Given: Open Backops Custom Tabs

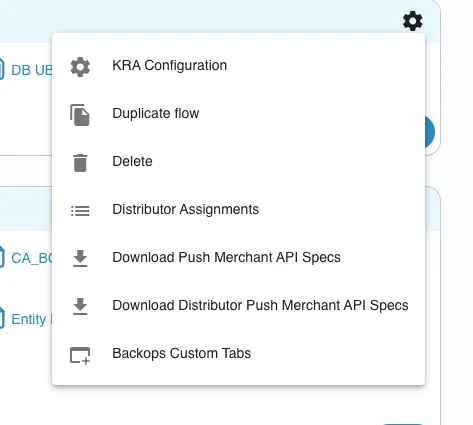Looking at the screenshot, I should (x=238, y=354).
